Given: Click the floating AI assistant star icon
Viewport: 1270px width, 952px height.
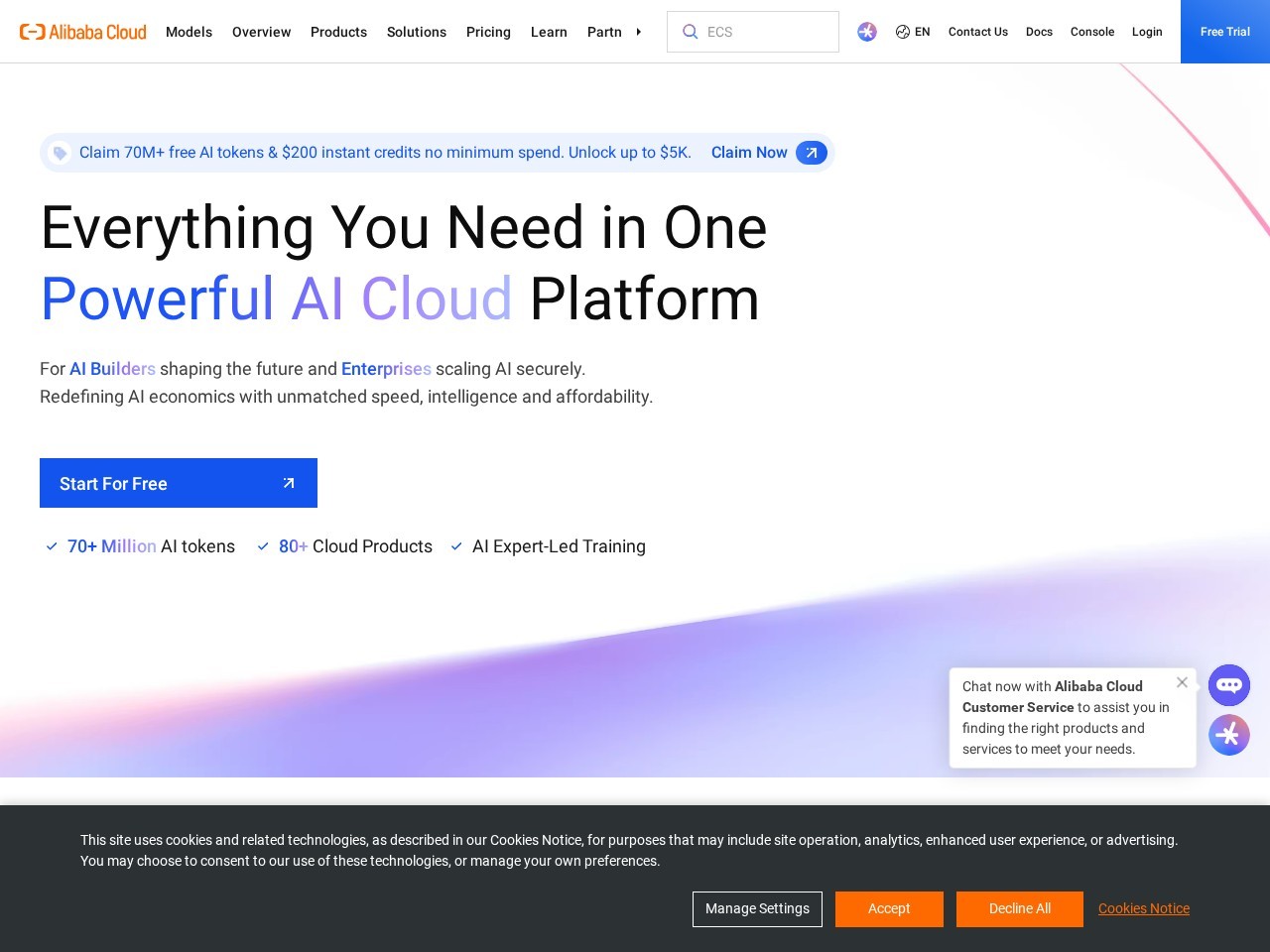Looking at the screenshot, I should pyautogui.click(x=1228, y=735).
